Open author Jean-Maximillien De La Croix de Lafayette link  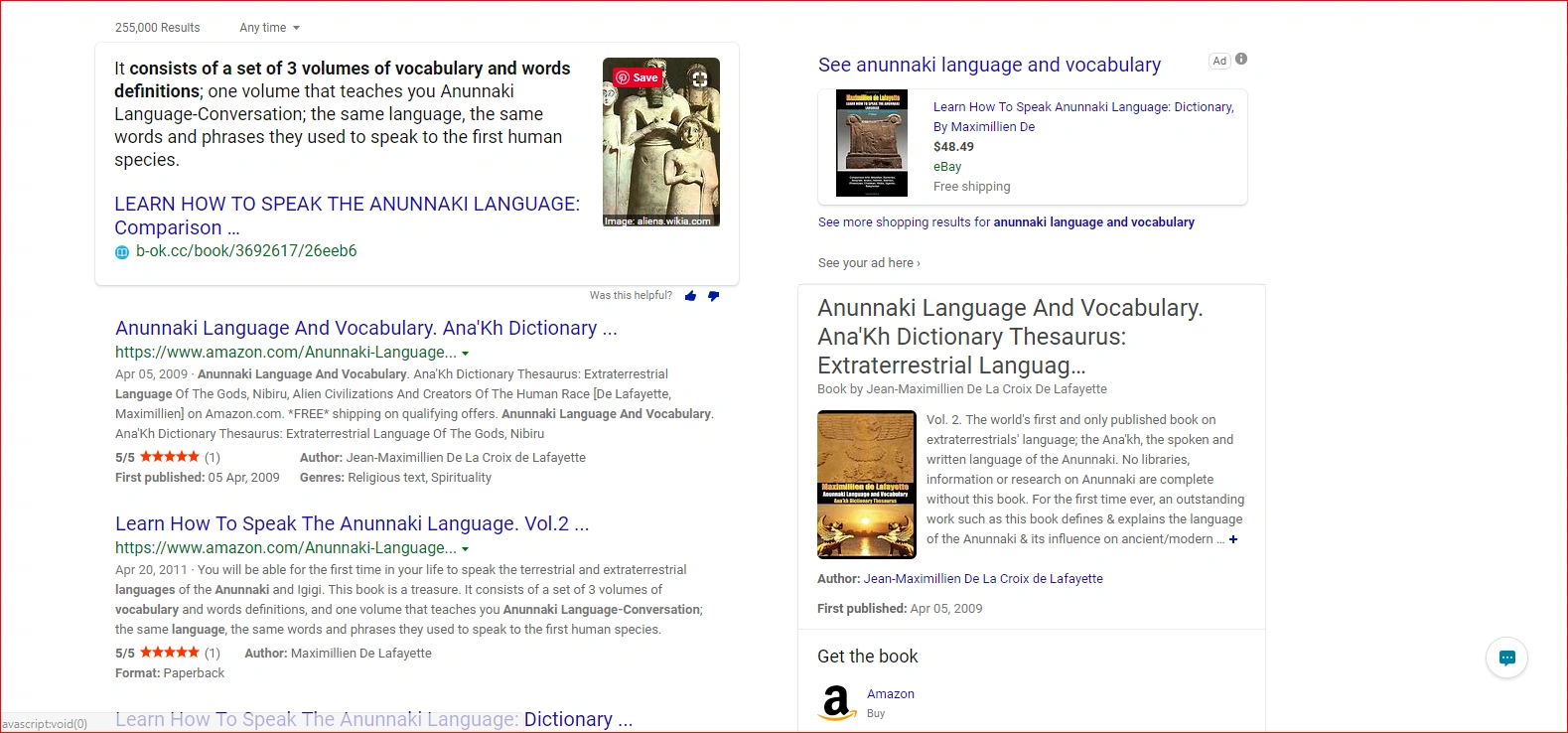(x=983, y=579)
